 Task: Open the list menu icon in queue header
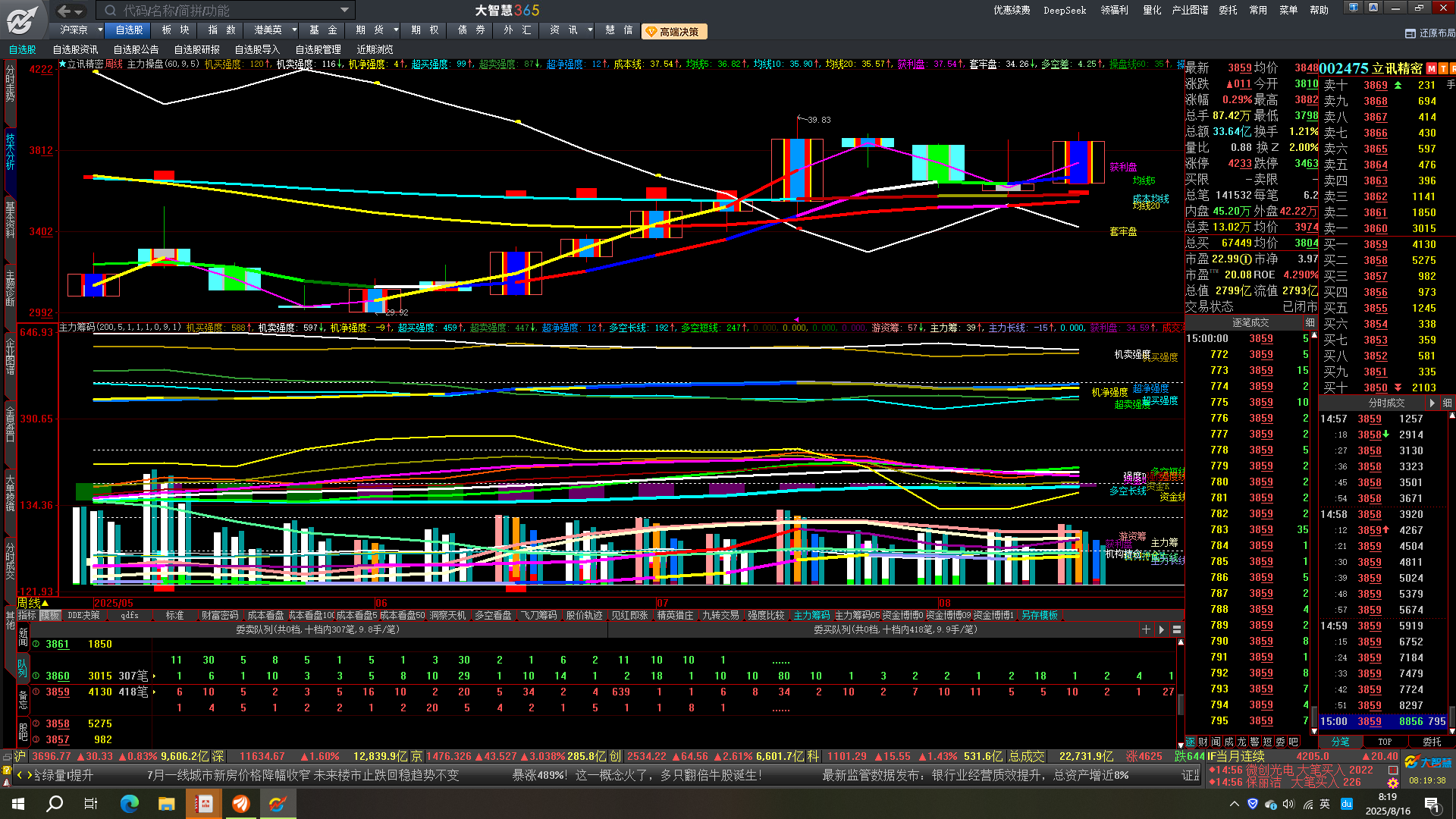point(1177,629)
